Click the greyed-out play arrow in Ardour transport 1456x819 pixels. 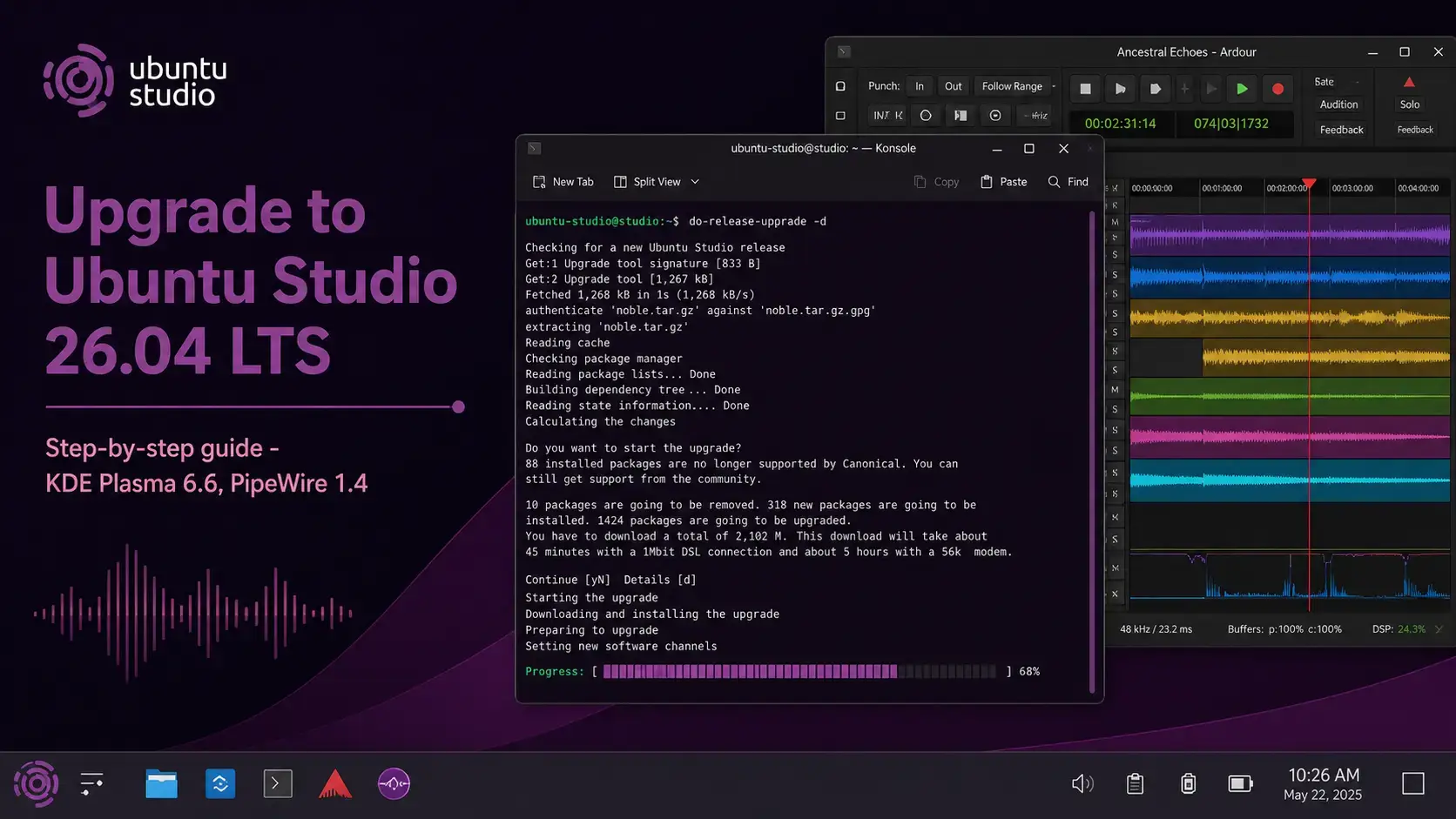pos(1210,89)
